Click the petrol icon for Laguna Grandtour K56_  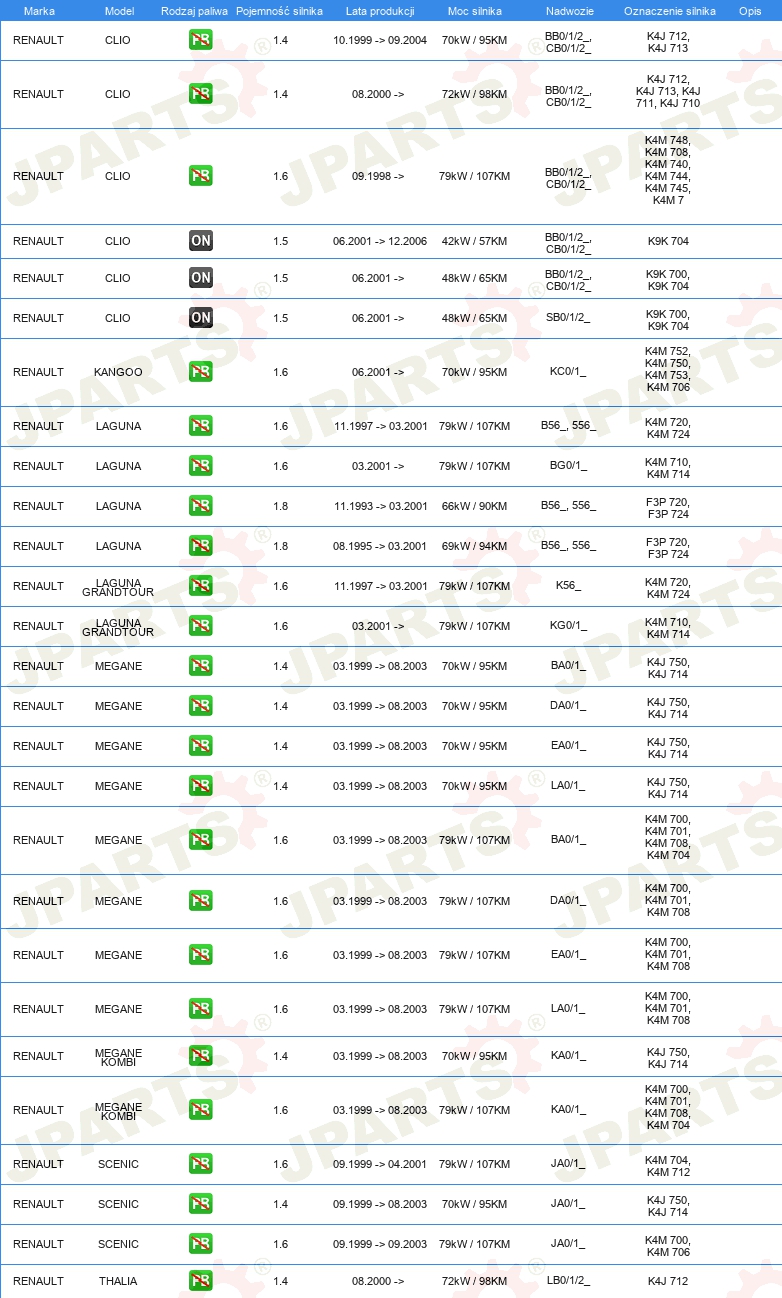201,586
